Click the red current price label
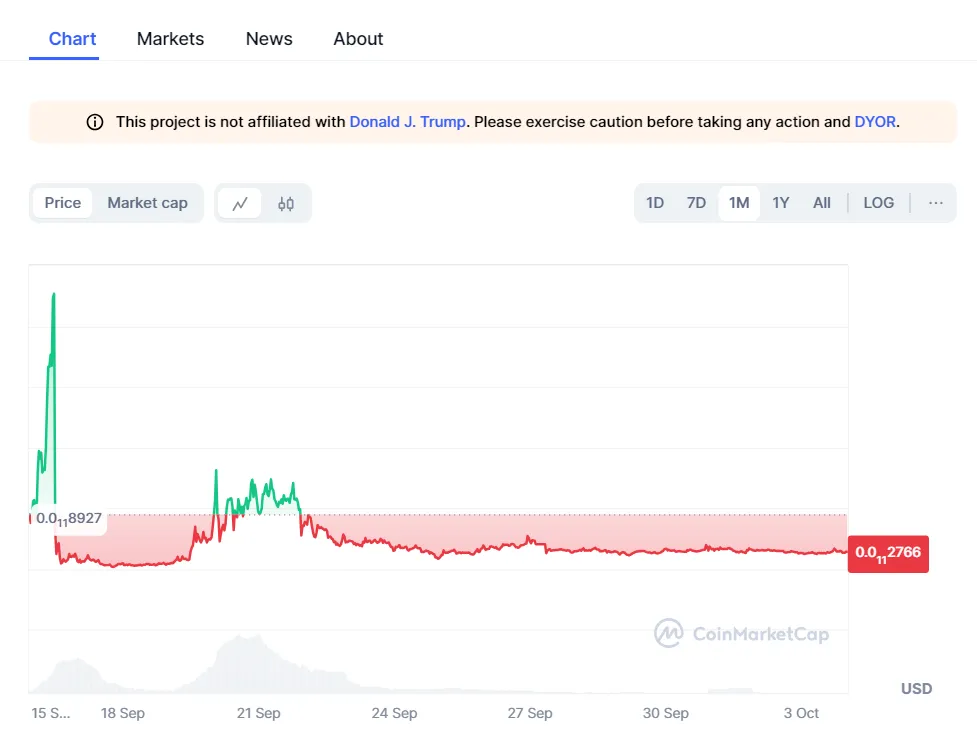This screenshot has width=977, height=742. coord(888,554)
